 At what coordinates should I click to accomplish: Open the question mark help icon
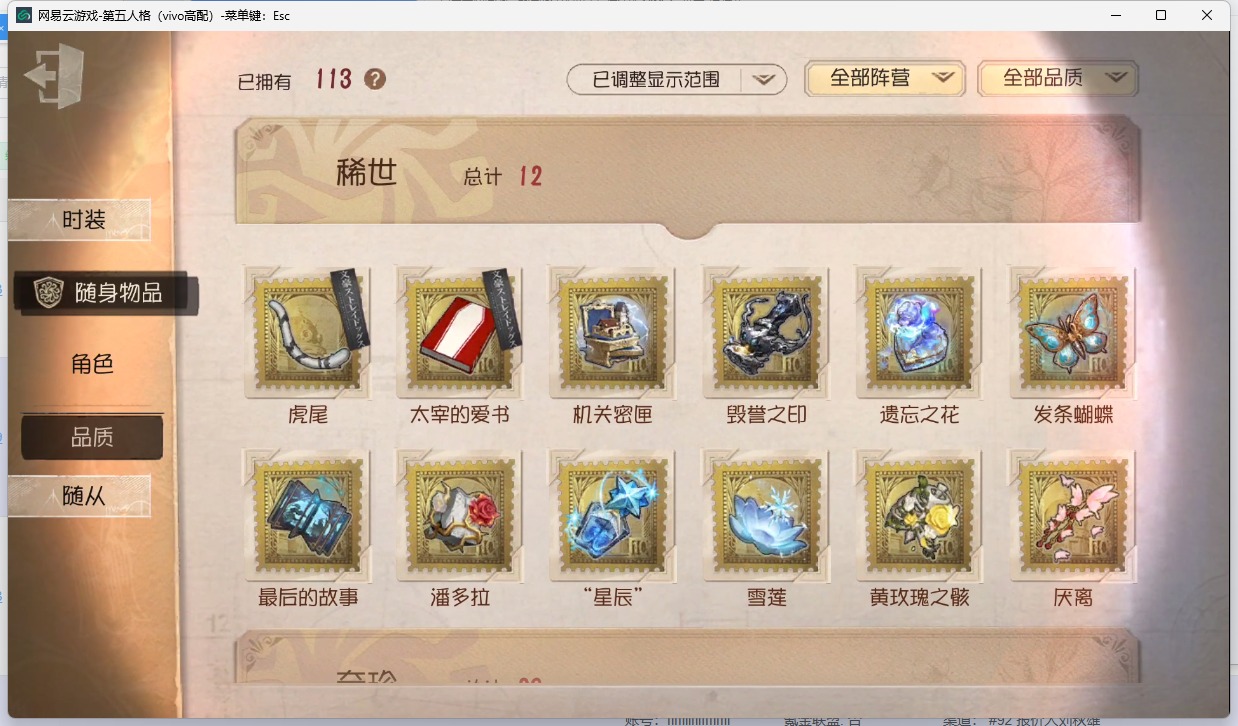375,79
